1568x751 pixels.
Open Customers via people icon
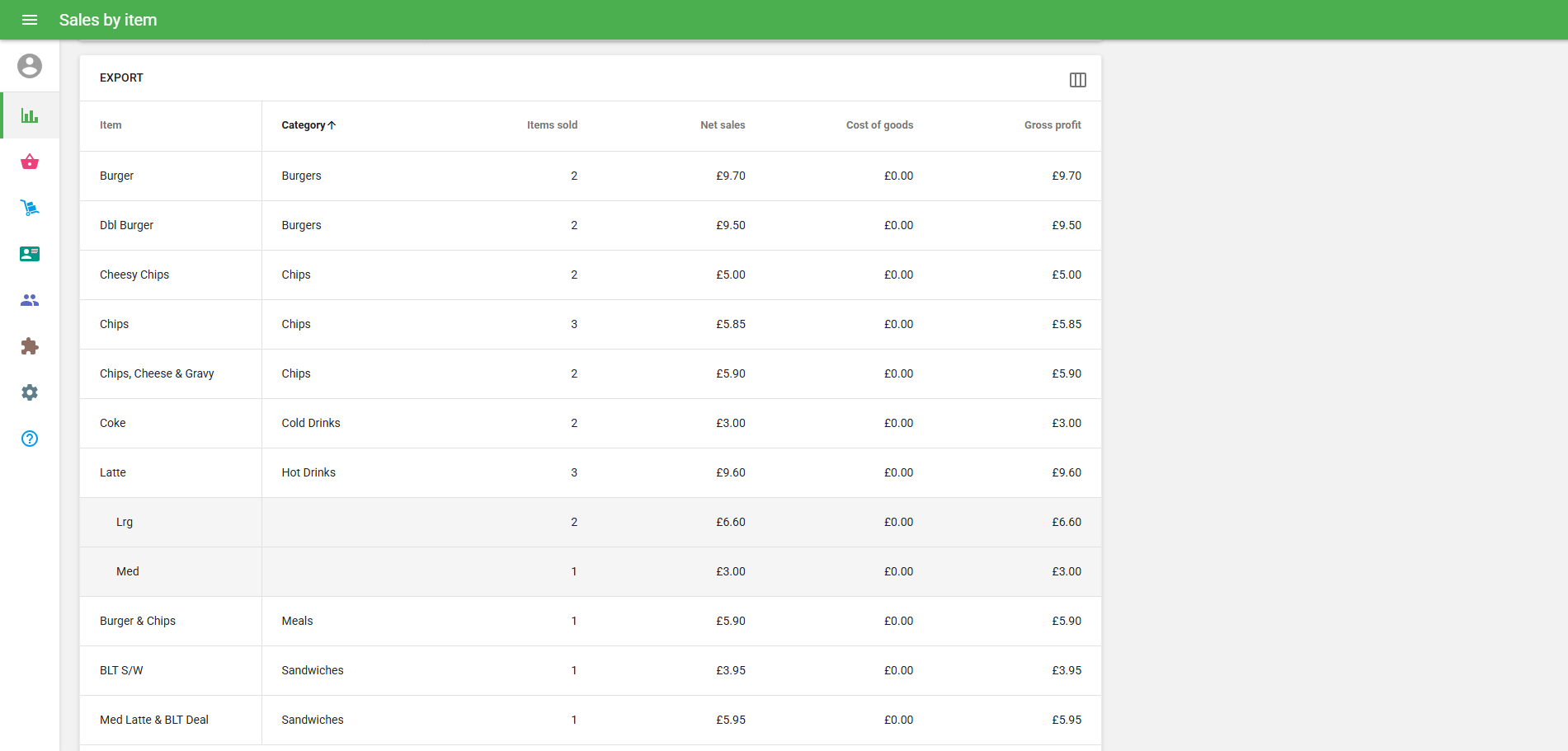(30, 300)
